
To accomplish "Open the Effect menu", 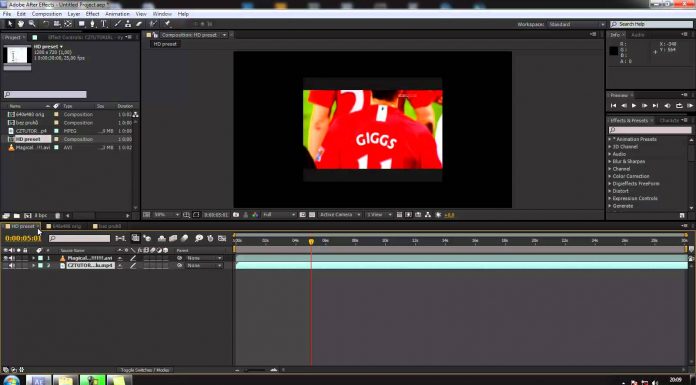I will [92, 14].
